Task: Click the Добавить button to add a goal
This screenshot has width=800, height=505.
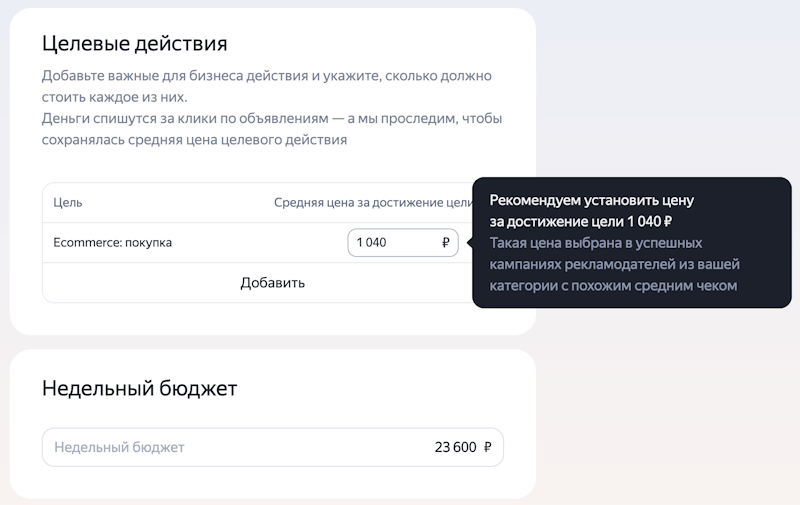Action: (x=272, y=283)
